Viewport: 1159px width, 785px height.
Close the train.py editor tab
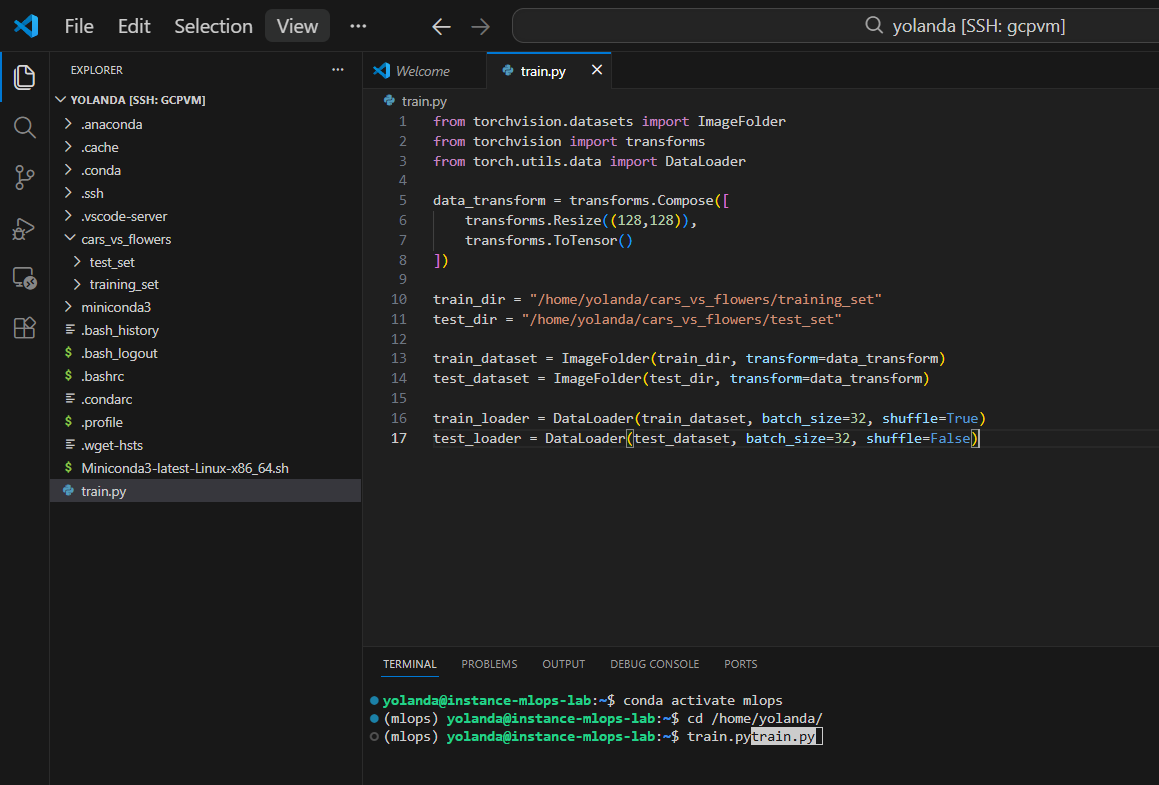597,71
